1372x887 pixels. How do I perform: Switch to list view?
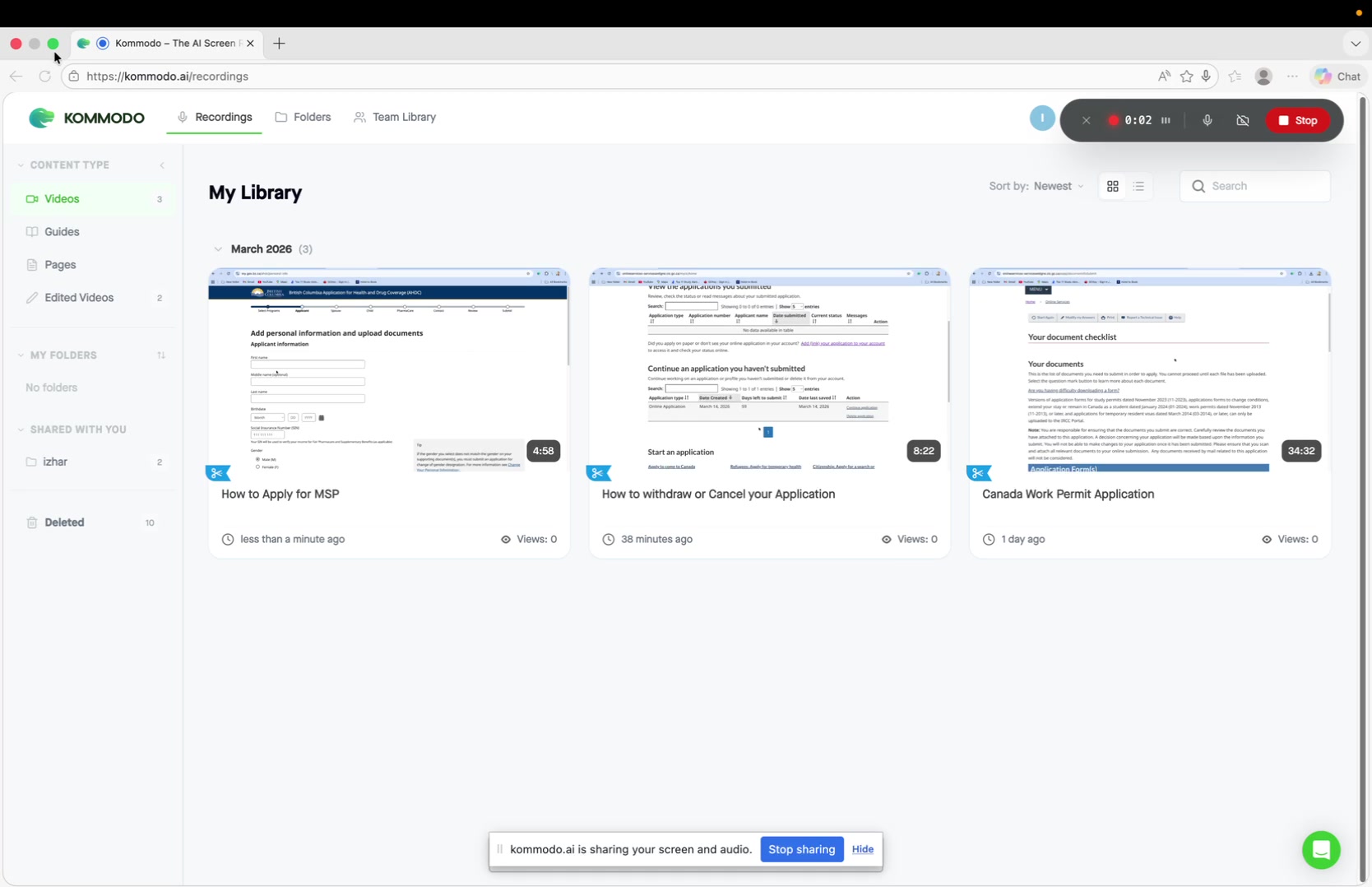1139,187
